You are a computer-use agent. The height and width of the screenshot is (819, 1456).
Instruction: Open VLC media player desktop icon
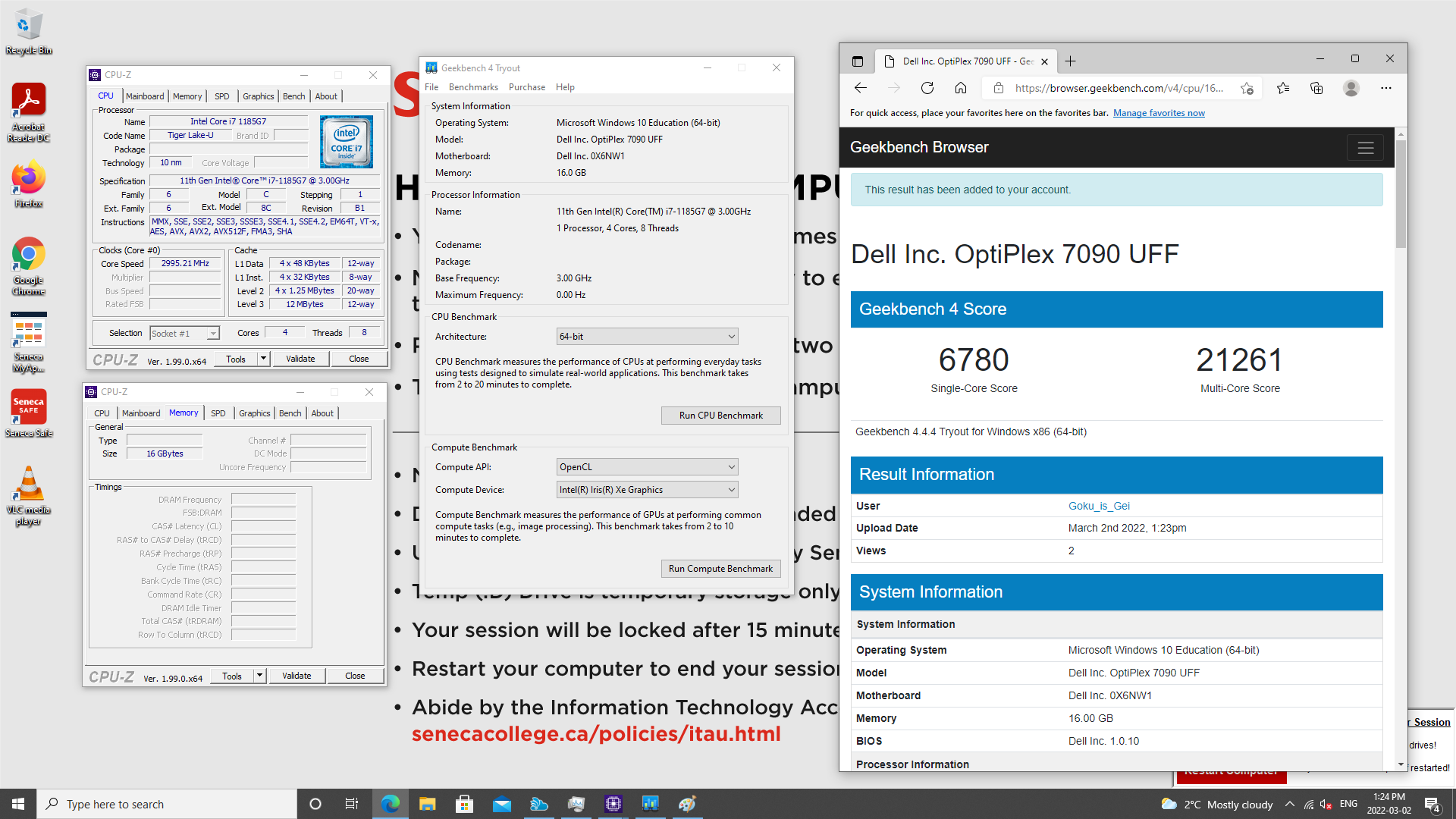[29, 496]
